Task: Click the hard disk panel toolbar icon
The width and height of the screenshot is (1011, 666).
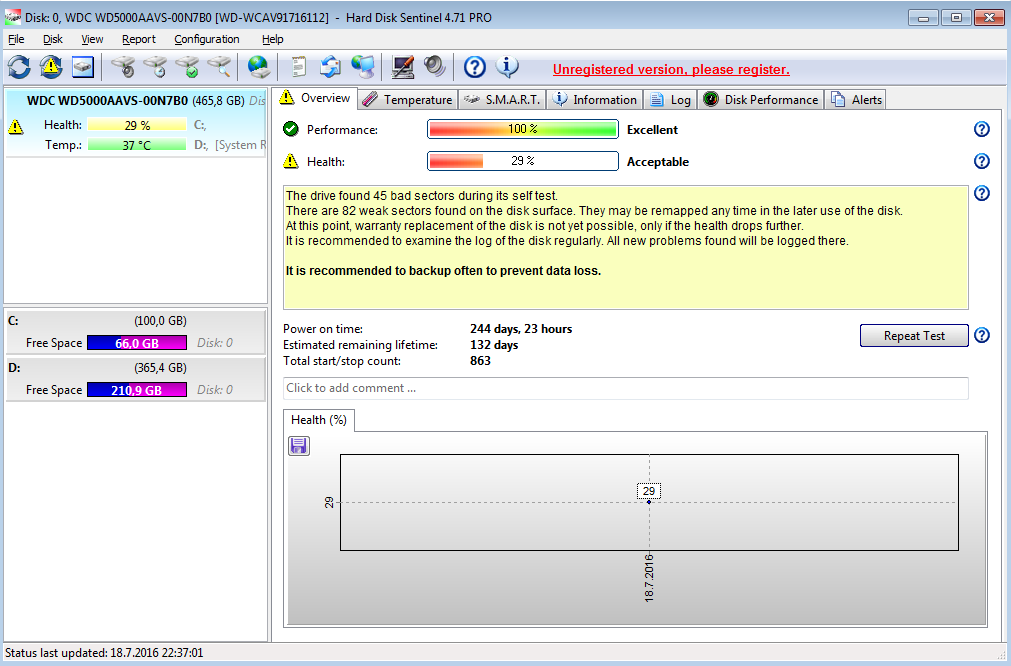Action: coord(83,66)
